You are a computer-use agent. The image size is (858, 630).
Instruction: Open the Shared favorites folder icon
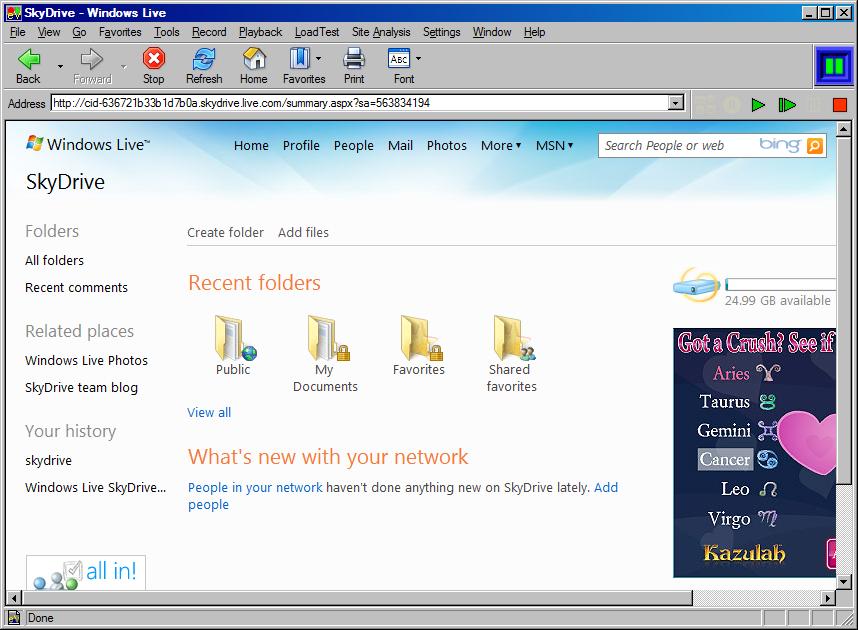514,338
